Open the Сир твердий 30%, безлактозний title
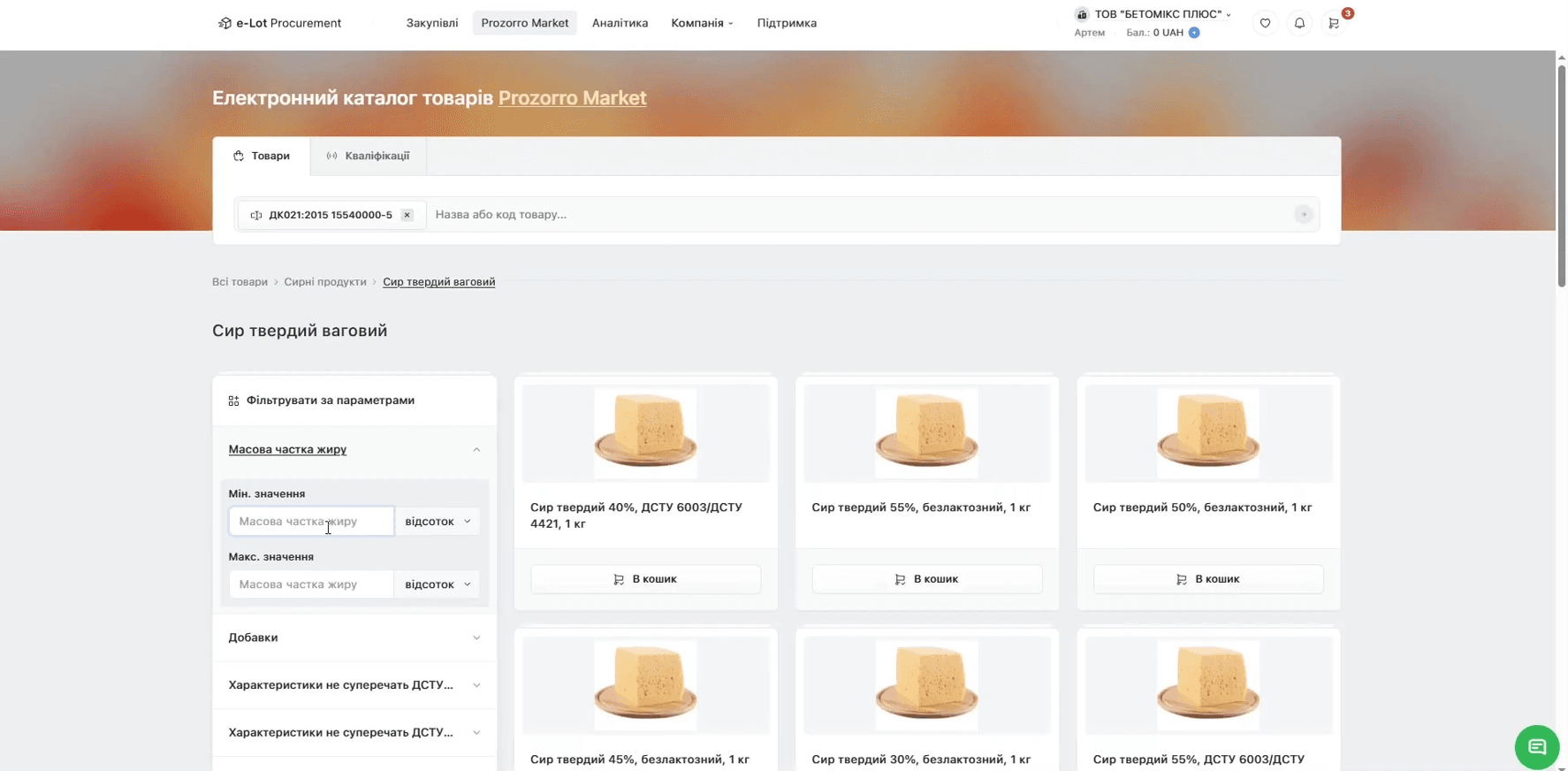The image size is (1568, 771). 921,760
